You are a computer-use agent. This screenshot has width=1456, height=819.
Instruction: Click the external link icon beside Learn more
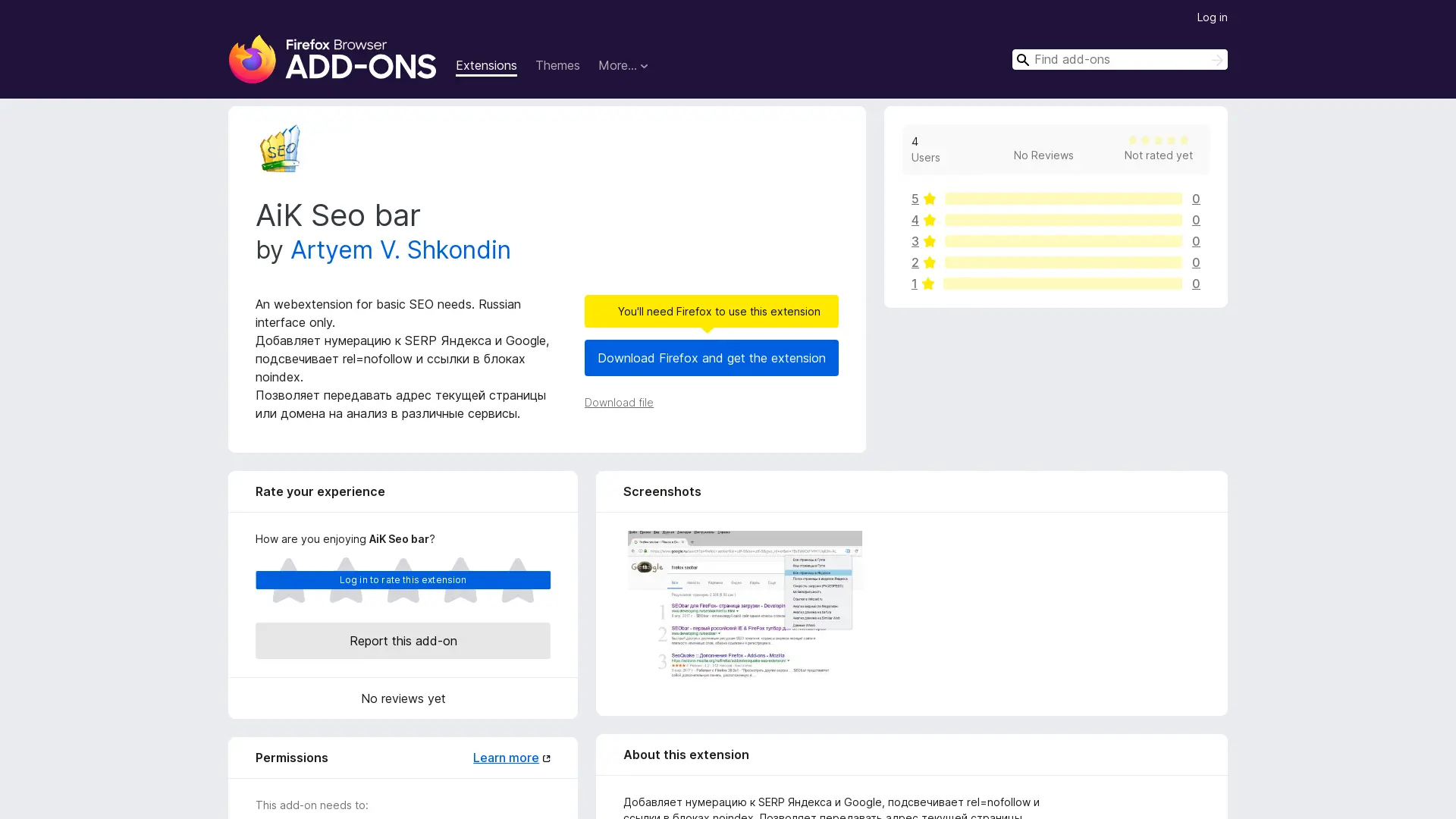[546, 758]
